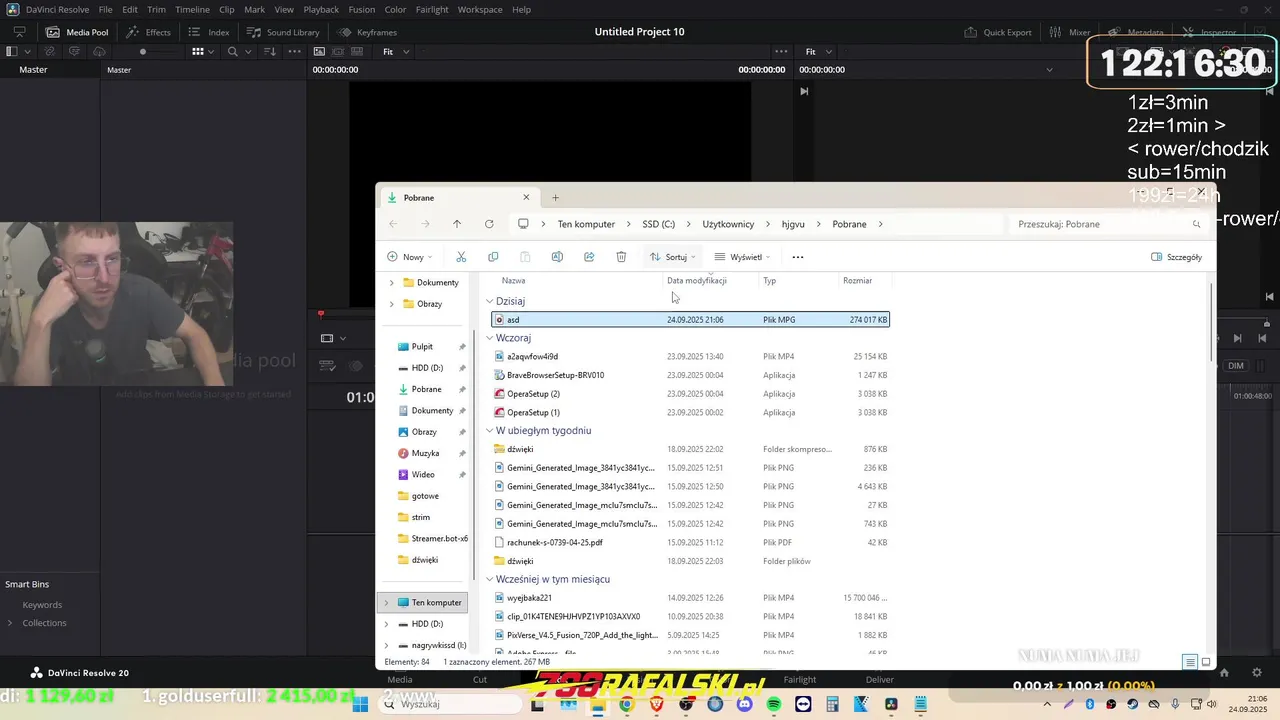Open the Wyświetl view dropdown
This screenshot has height=720, width=1280.
741,257
